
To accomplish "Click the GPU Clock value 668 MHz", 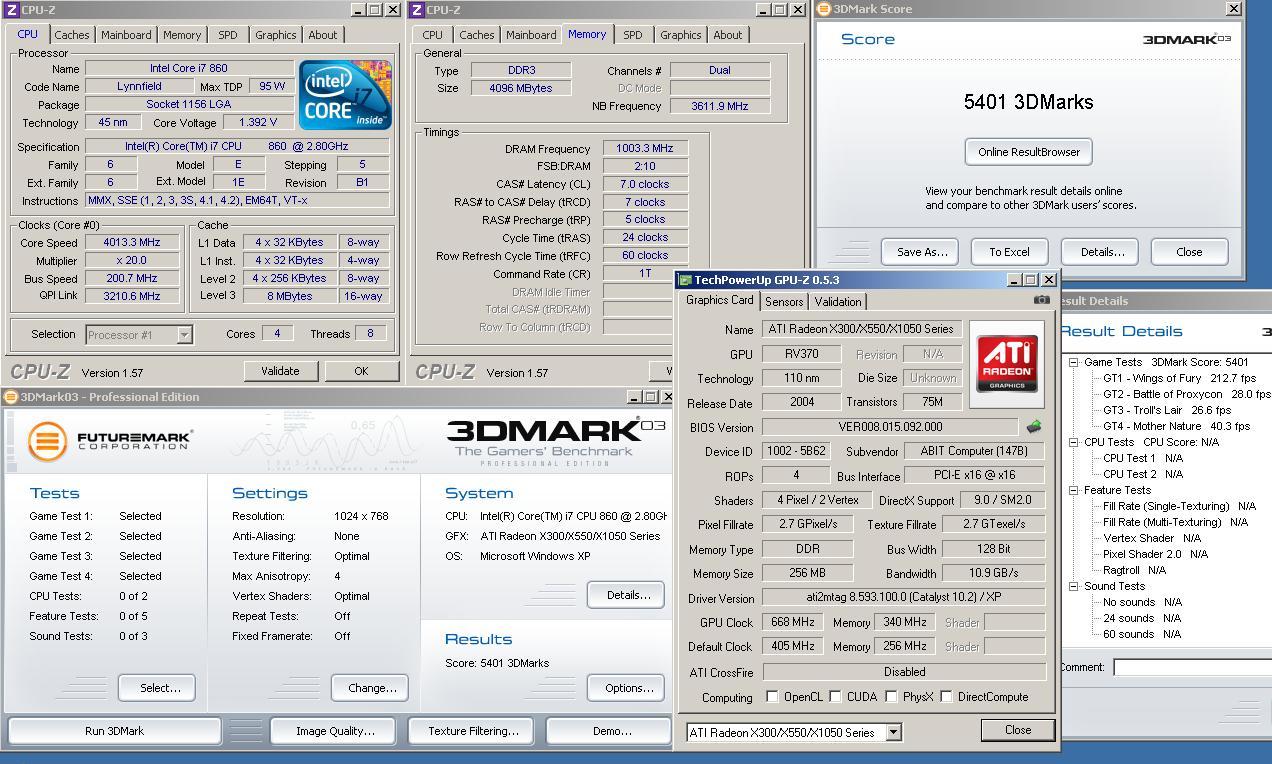I will [x=791, y=622].
